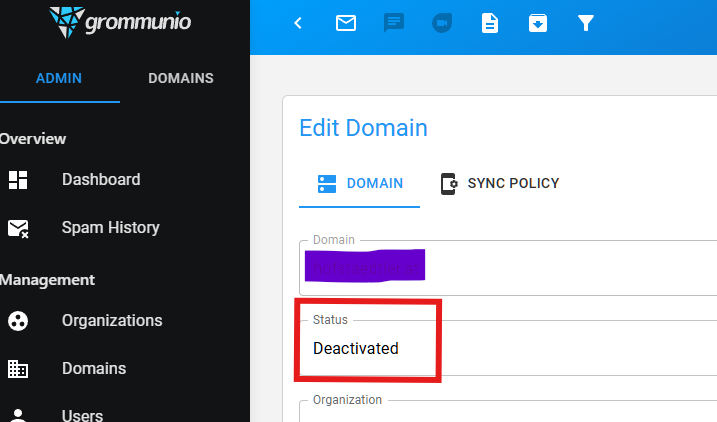
Task: Switch to the ADMIN sidebar tab
Action: (59, 79)
